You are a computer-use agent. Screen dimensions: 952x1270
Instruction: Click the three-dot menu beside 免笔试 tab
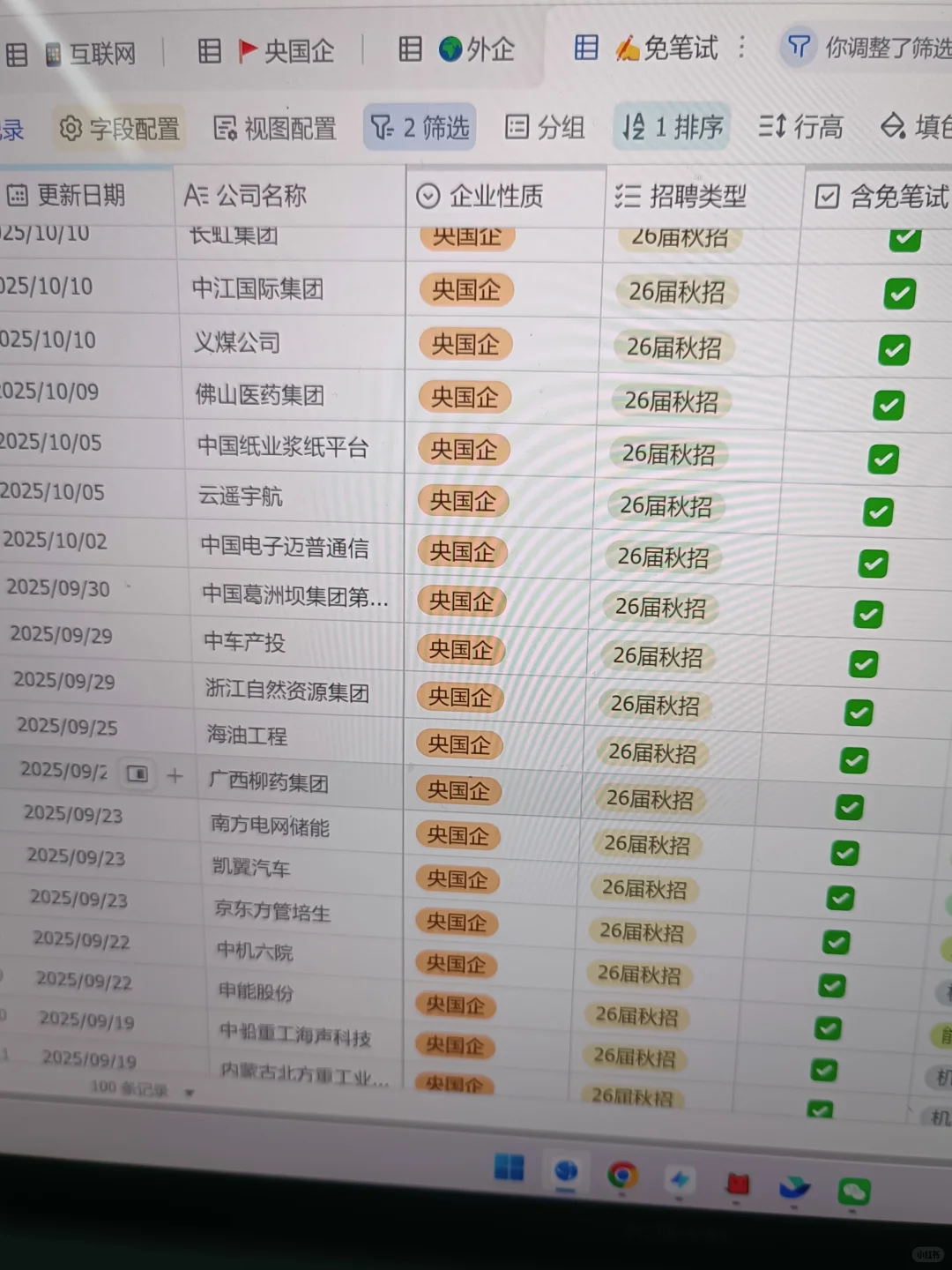tap(741, 47)
